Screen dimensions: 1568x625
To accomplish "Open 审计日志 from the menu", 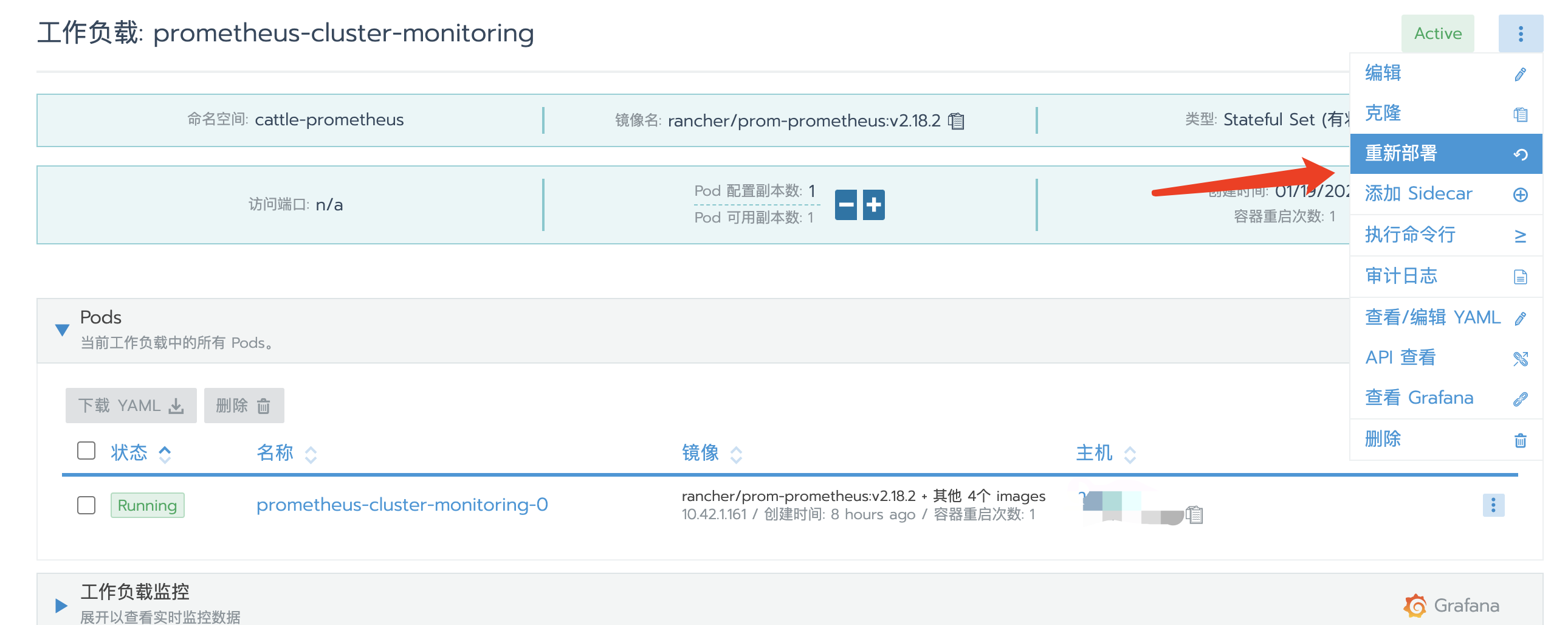I will click(1446, 276).
